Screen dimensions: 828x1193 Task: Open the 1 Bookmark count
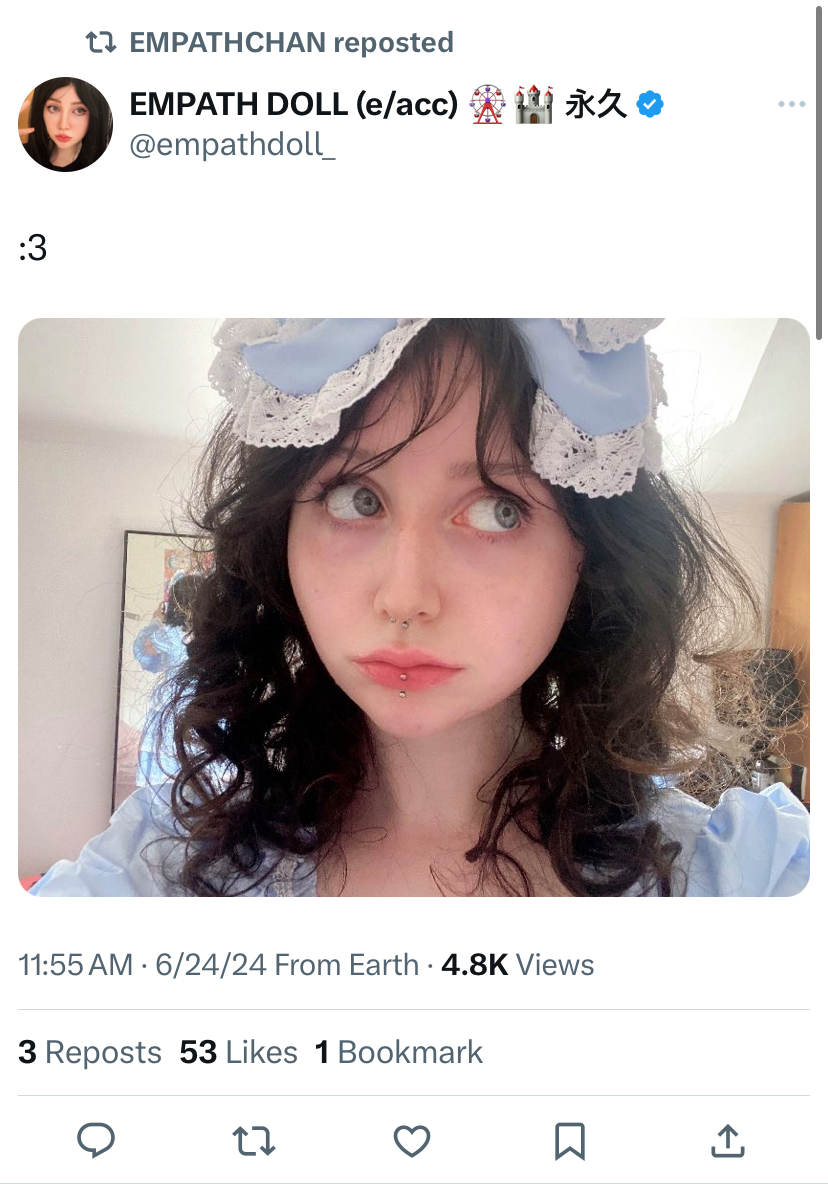(x=399, y=1052)
